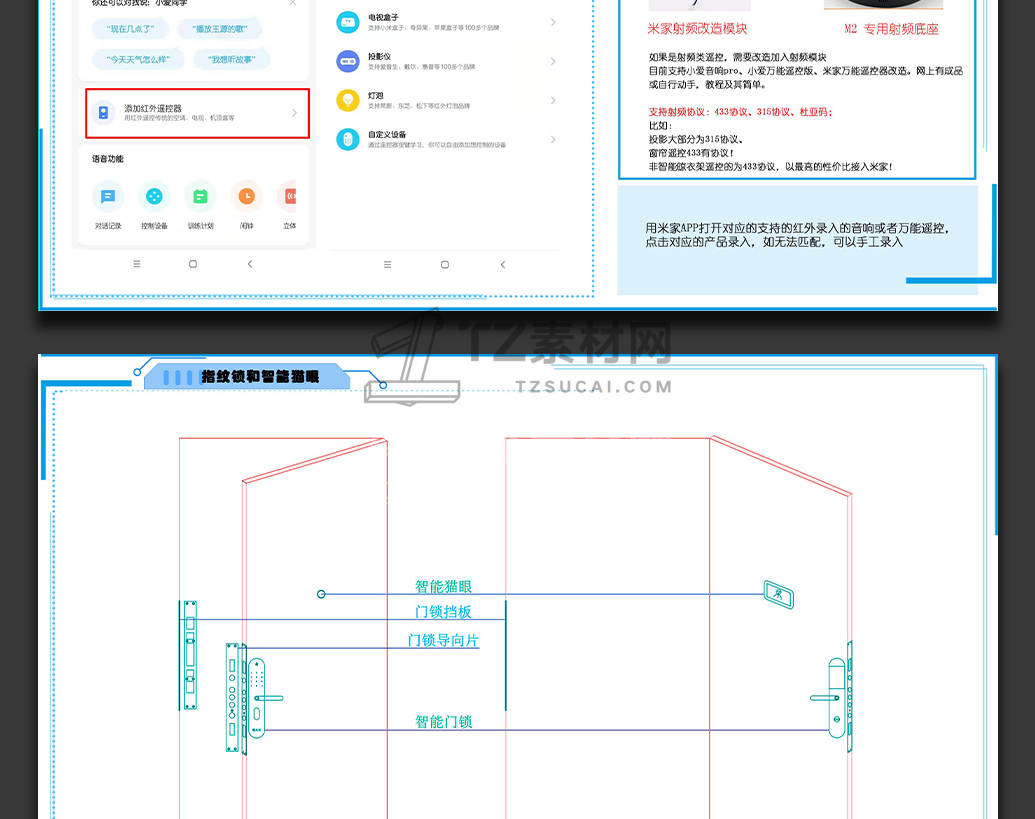This screenshot has height=819, width=1035.
Task: Expand the 添加红外遥控器 row chevron
Action: [294, 113]
